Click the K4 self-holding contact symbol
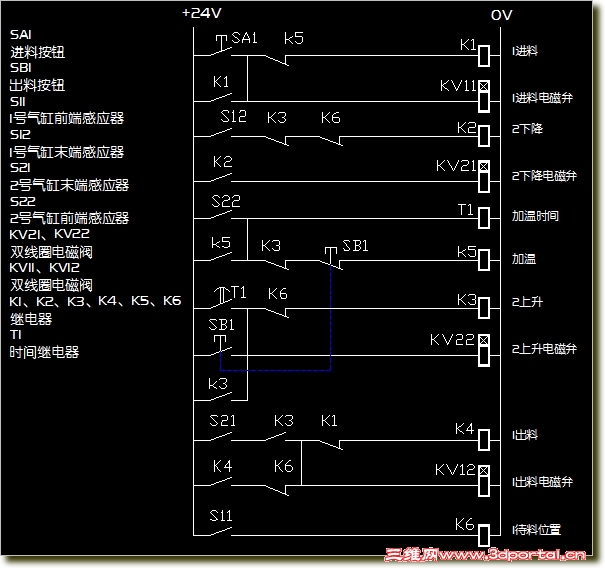 coord(221,482)
